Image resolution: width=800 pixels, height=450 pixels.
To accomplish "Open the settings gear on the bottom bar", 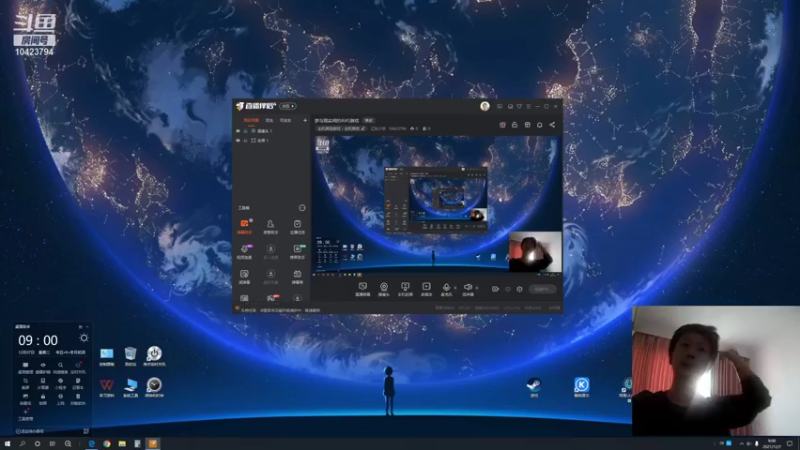I will point(519,289).
